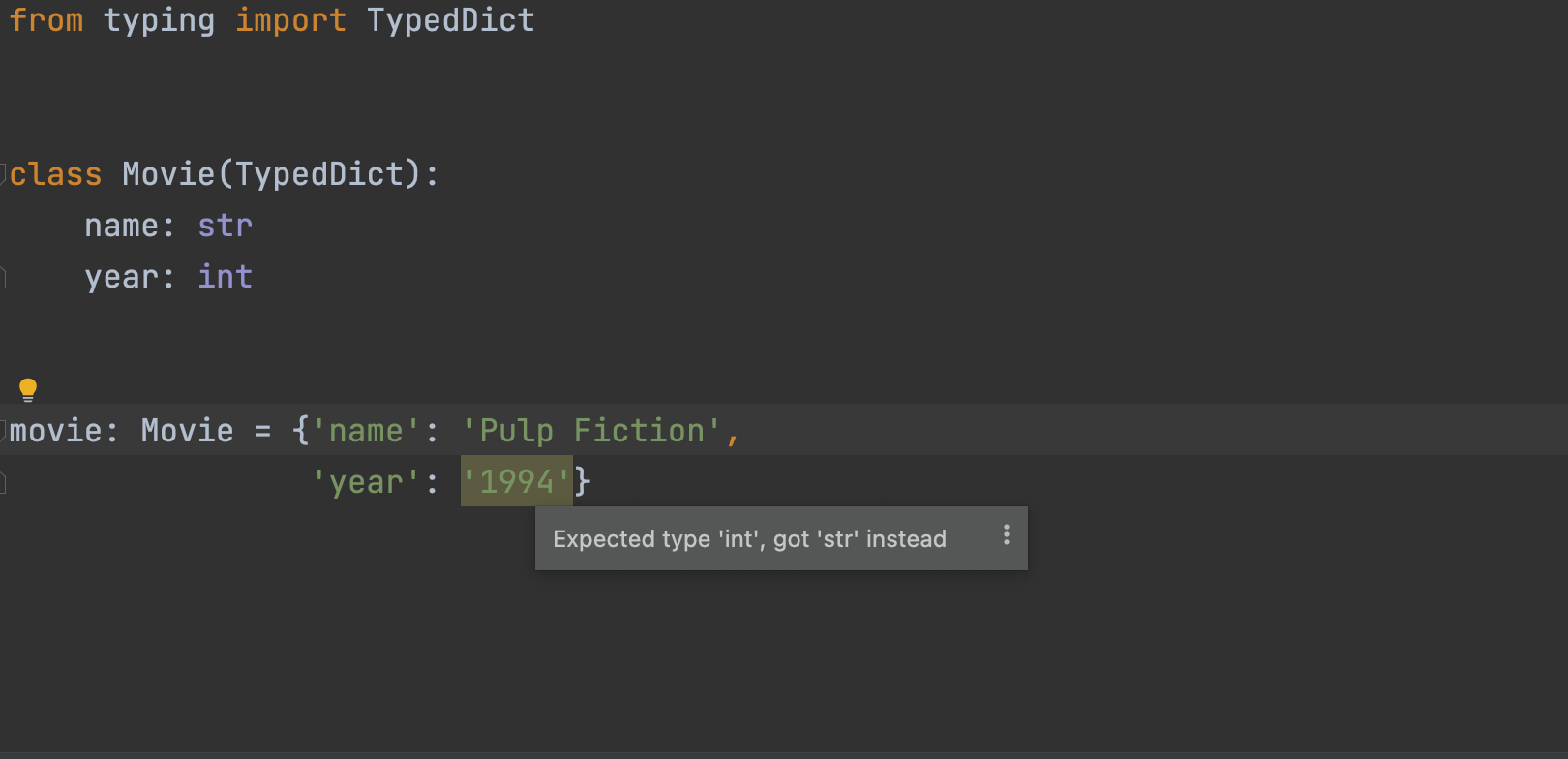Click the 'from' keyword on first line
The width and height of the screenshot is (1568, 759).
point(46,20)
